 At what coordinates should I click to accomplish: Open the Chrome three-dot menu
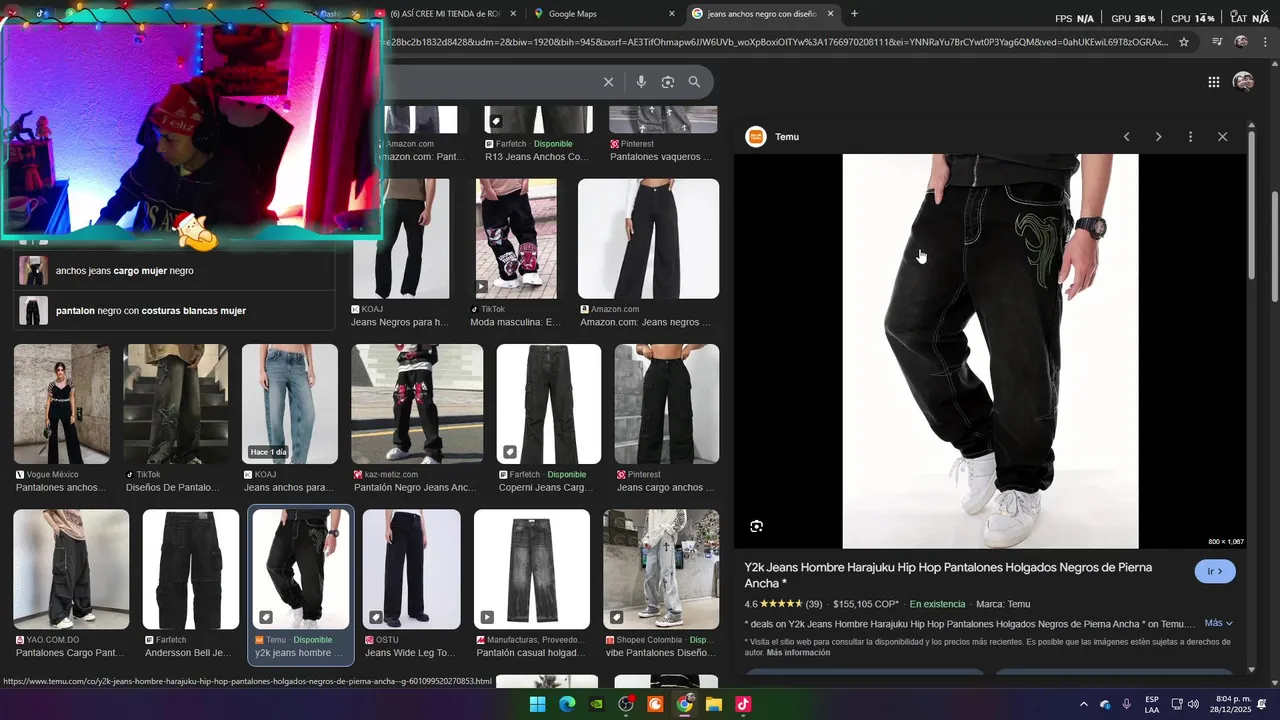click(x=1264, y=42)
